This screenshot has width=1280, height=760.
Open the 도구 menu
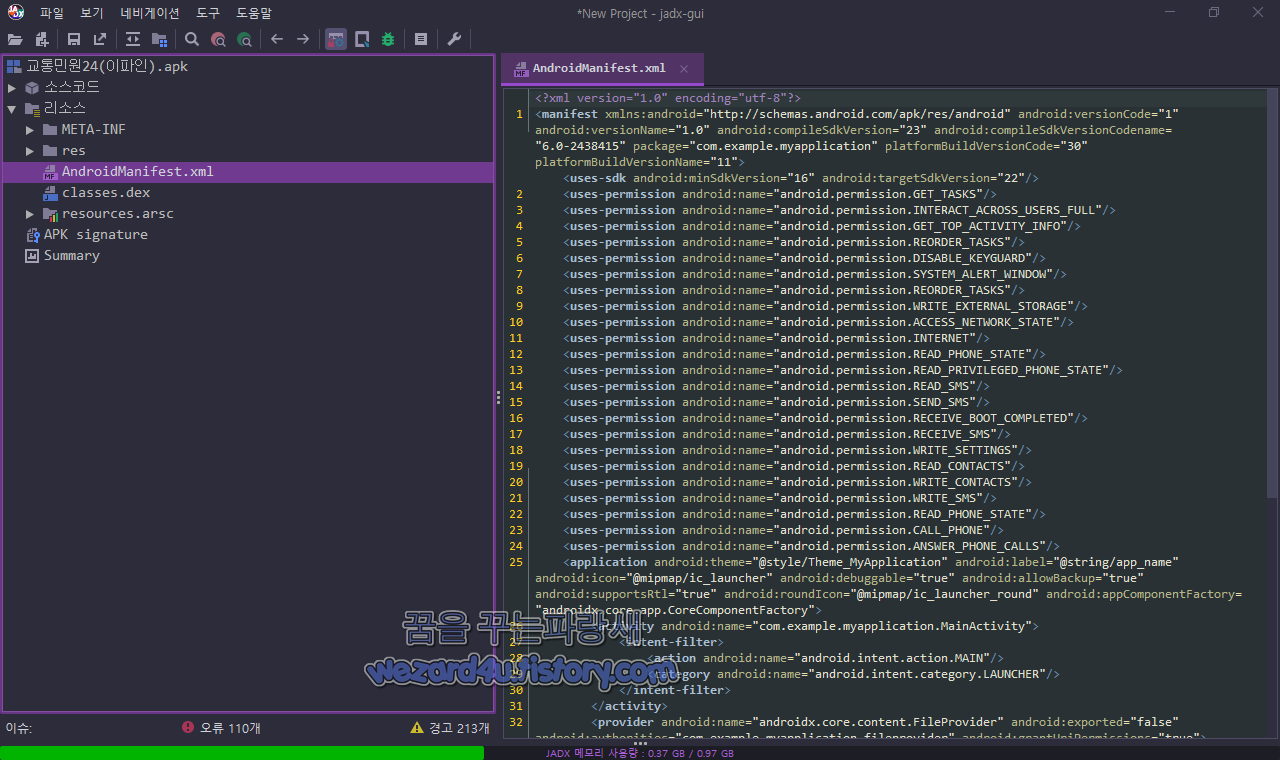click(208, 13)
